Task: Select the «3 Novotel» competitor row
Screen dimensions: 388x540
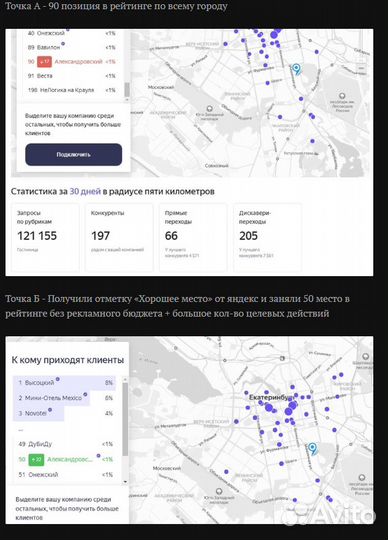Action: [x=65, y=413]
